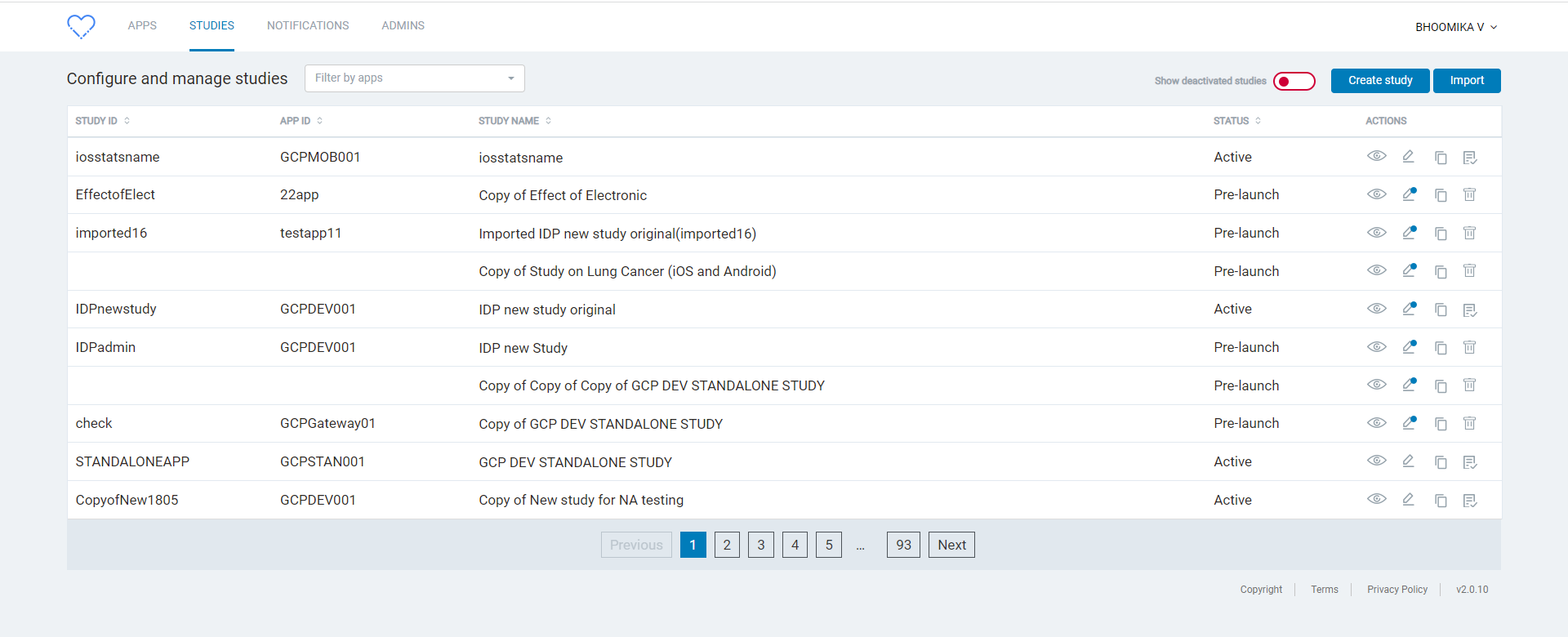View the EffectofElect study eye icon
This screenshot has height=637, width=1568.
(1377, 194)
